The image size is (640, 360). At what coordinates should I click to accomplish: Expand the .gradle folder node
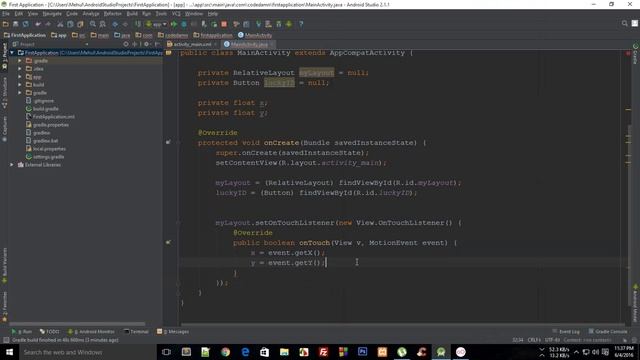point(20,61)
